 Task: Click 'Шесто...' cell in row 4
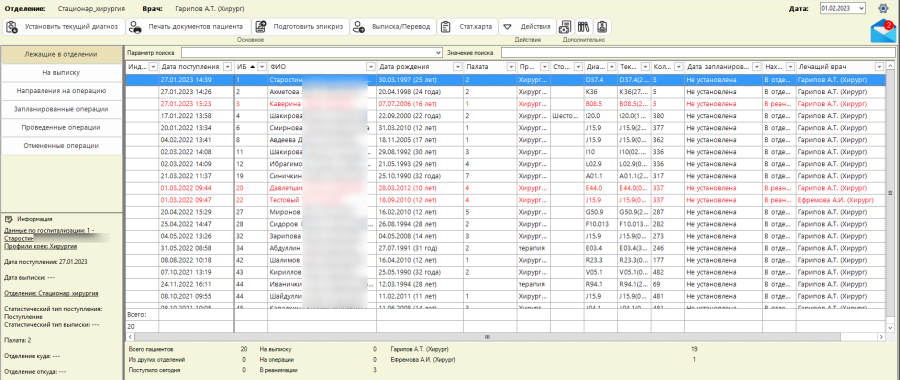pos(566,116)
